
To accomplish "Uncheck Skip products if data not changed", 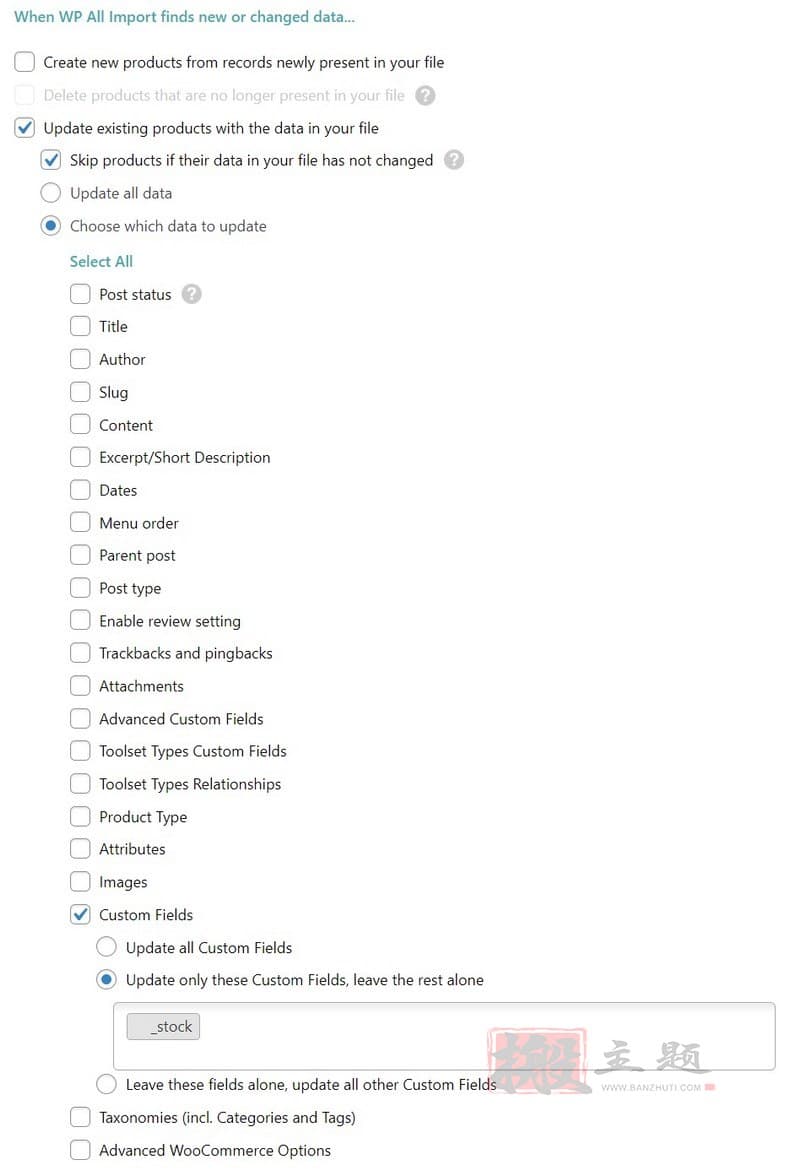I will click(51, 160).
